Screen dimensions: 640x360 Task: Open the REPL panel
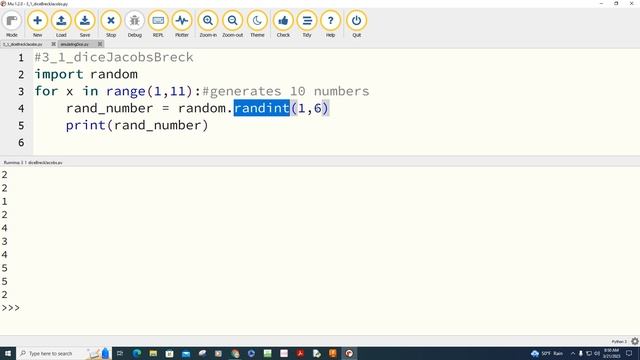158,24
